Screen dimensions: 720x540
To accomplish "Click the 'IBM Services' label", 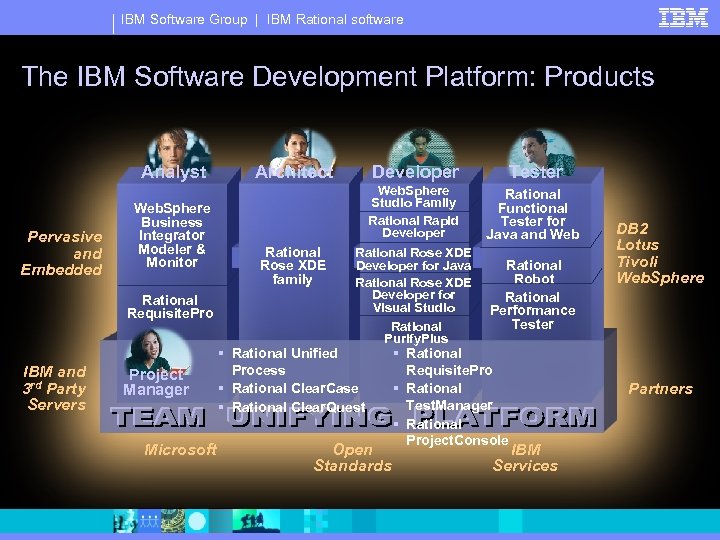I will 525,457.
